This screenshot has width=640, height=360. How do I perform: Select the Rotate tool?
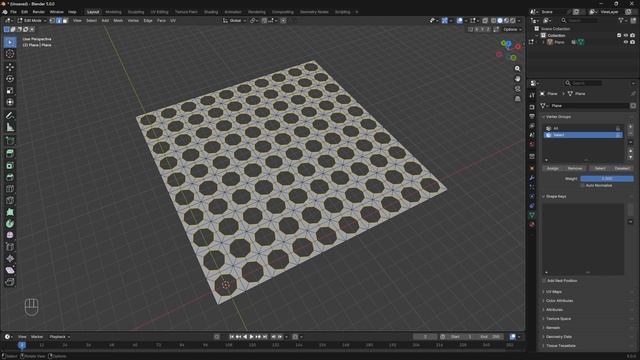point(10,79)
